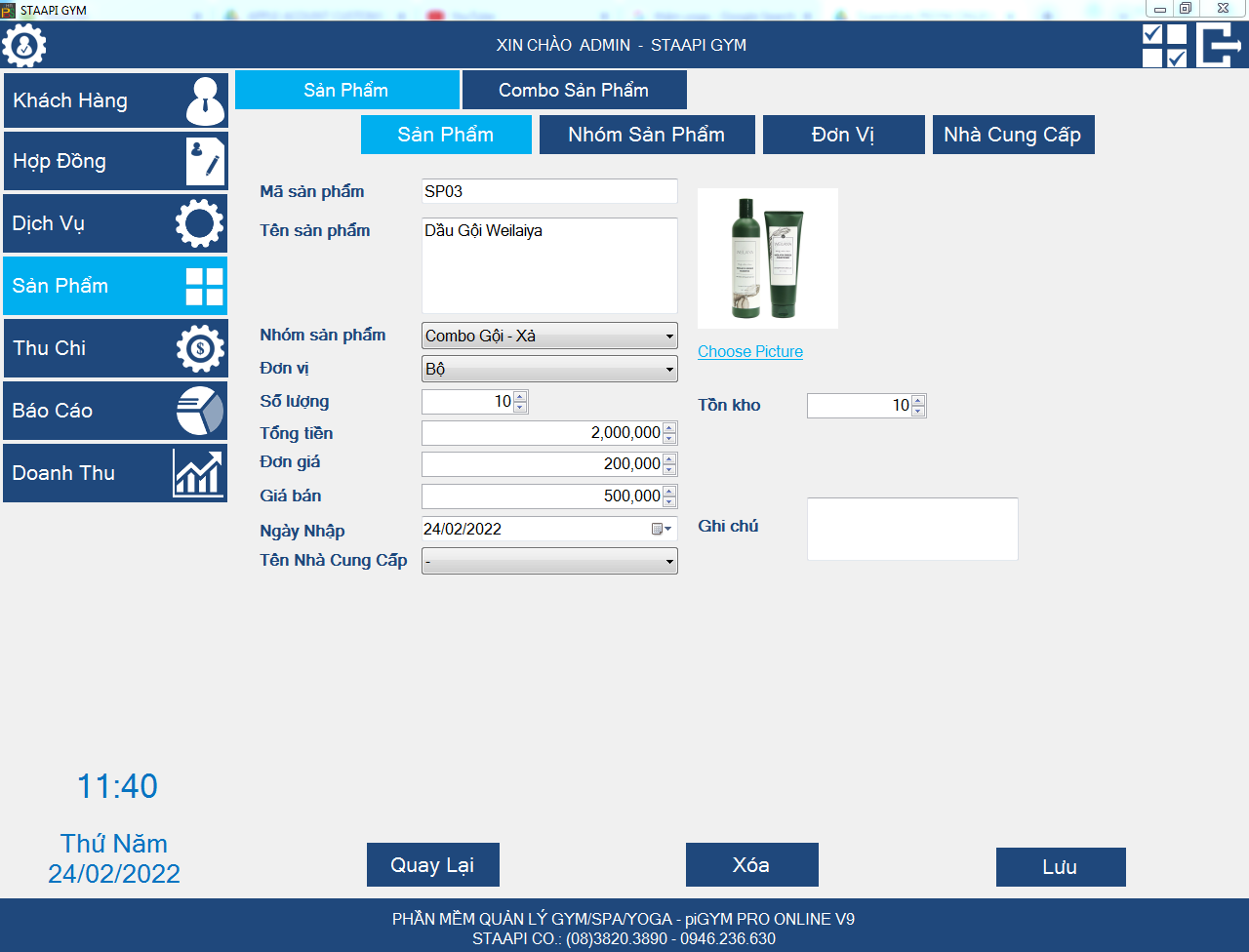The image size is (1249, 952).
Task: Expand the Nhóm sản phẩm dropdown
Action: point(669,337)
